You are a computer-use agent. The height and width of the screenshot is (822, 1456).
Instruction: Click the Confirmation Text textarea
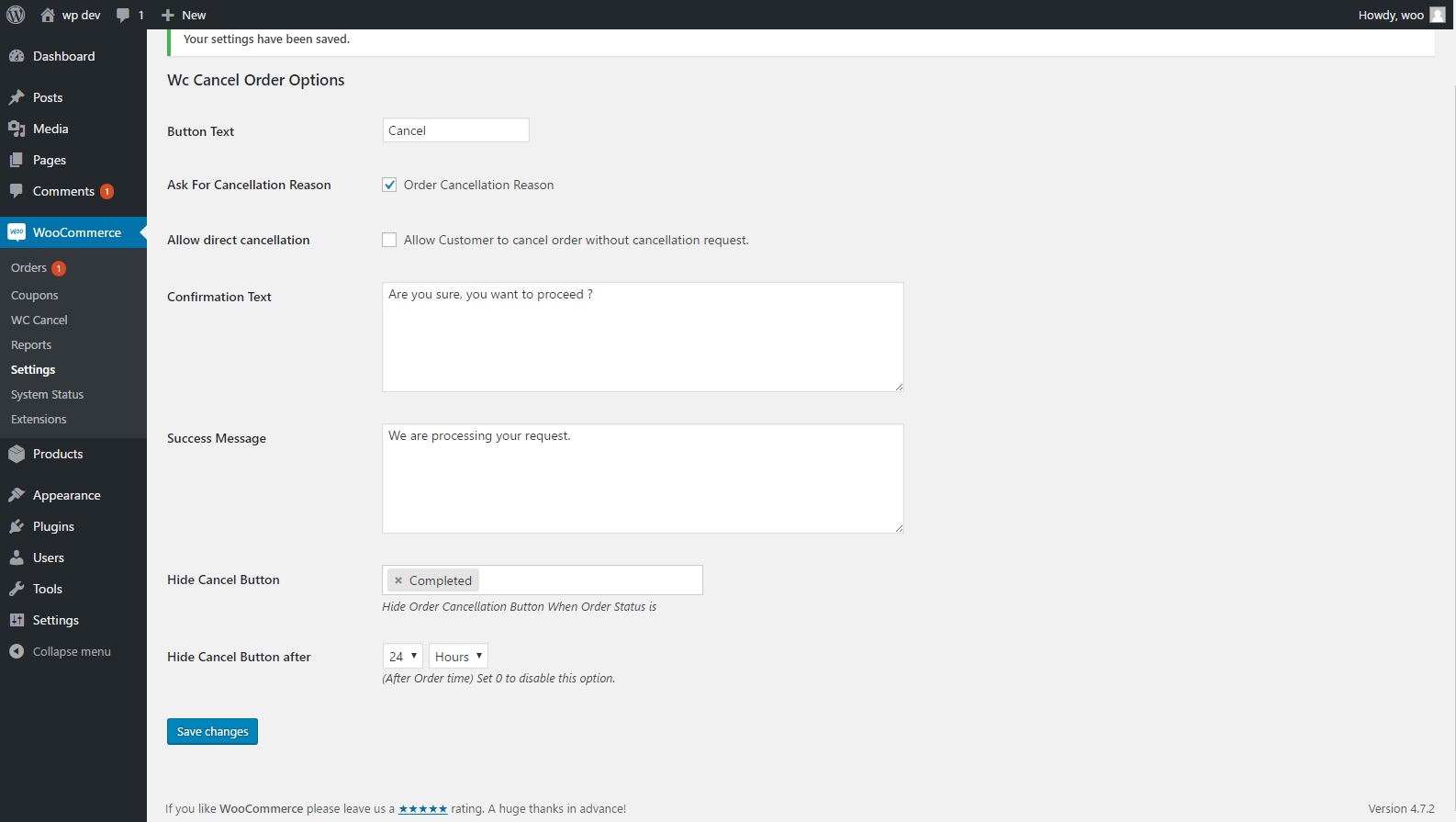[x=643, y=337]
